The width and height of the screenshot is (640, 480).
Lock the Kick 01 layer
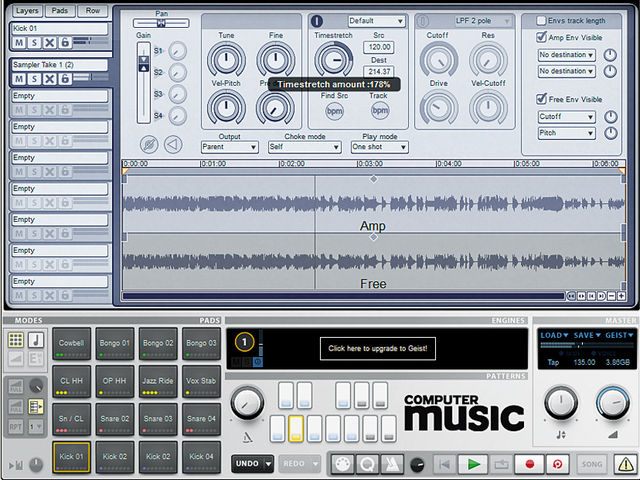[x=65, y=42]
